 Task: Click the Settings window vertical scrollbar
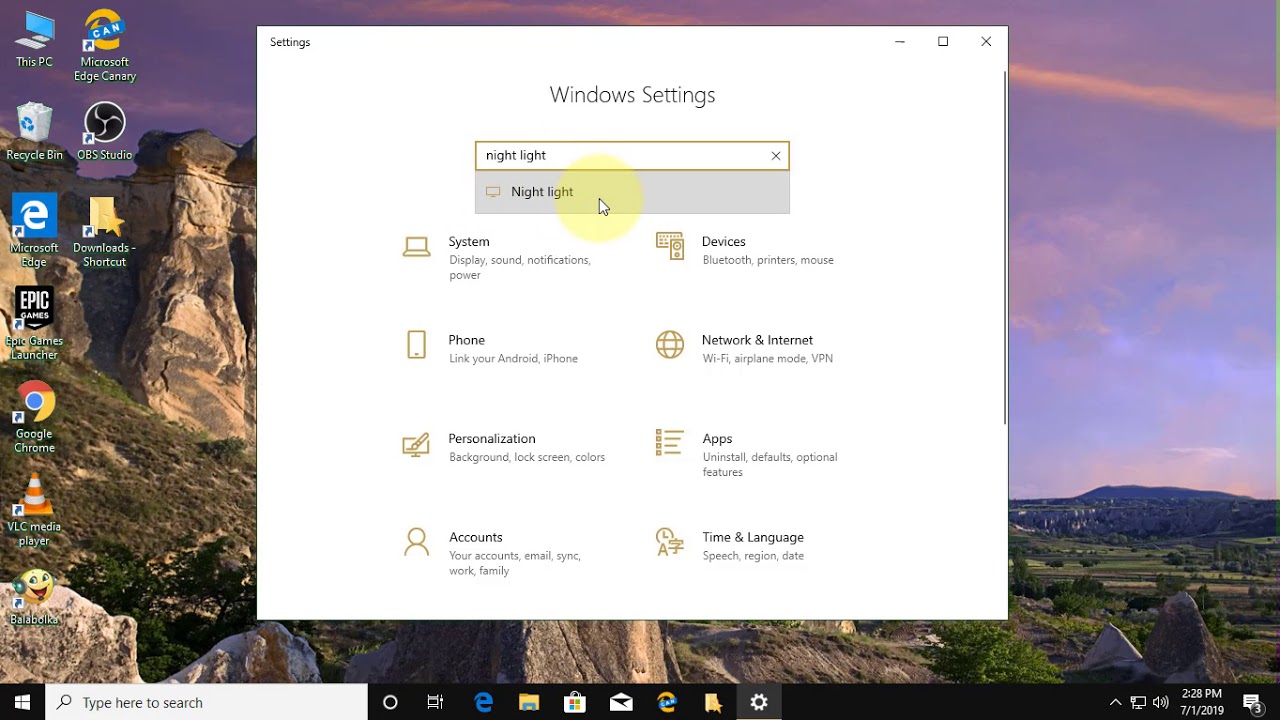(1004, 248)
